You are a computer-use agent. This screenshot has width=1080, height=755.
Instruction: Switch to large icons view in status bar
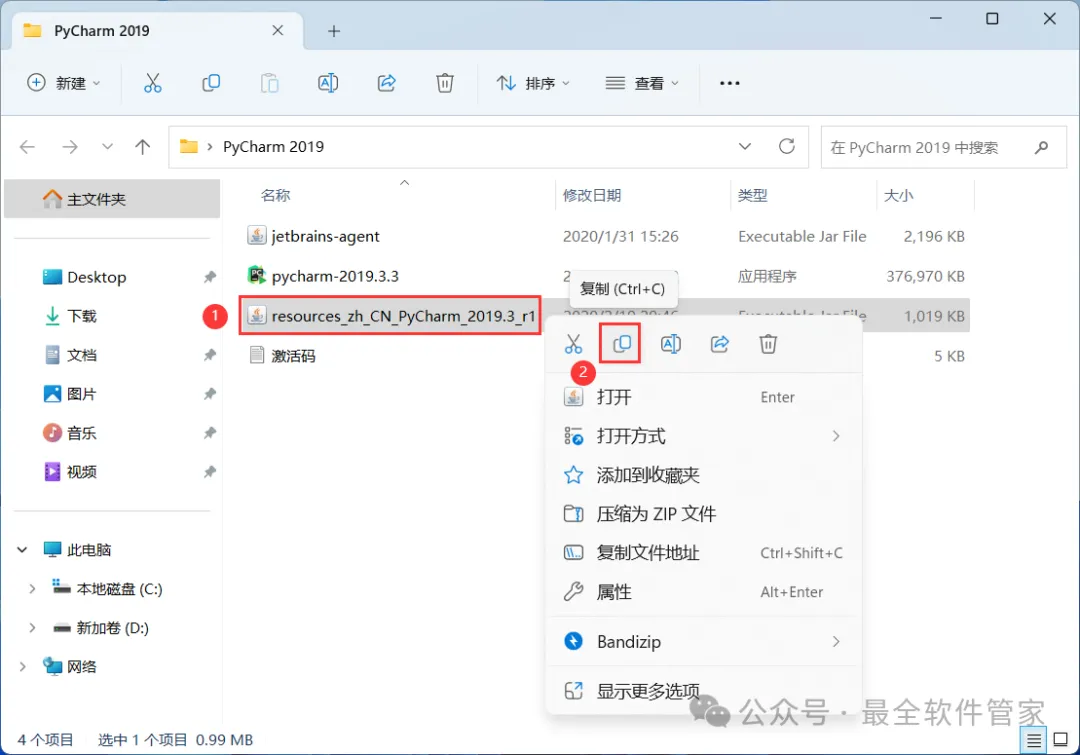click(1061, 741)
